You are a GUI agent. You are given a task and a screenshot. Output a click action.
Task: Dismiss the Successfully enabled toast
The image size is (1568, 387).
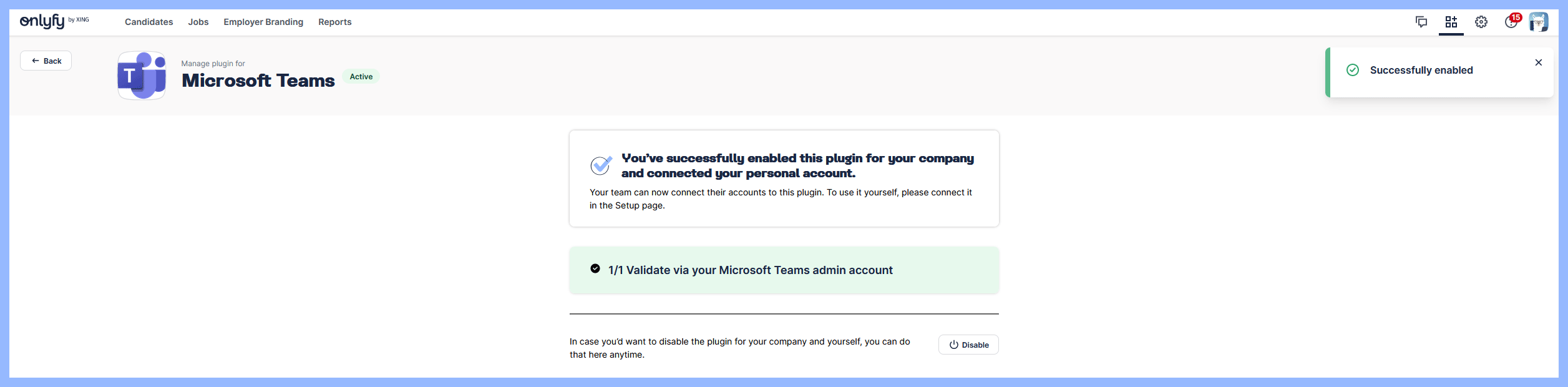click(1538, 62)
